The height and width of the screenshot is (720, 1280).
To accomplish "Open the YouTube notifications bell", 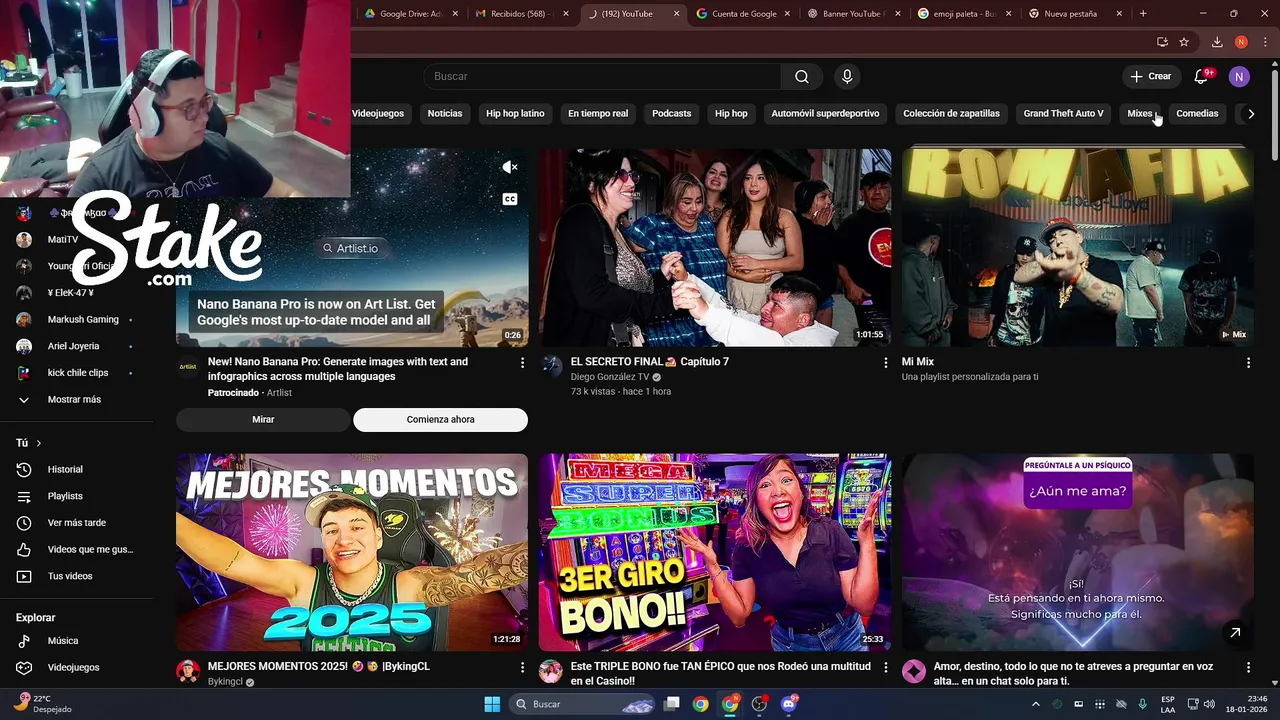I will [1202, 76].
